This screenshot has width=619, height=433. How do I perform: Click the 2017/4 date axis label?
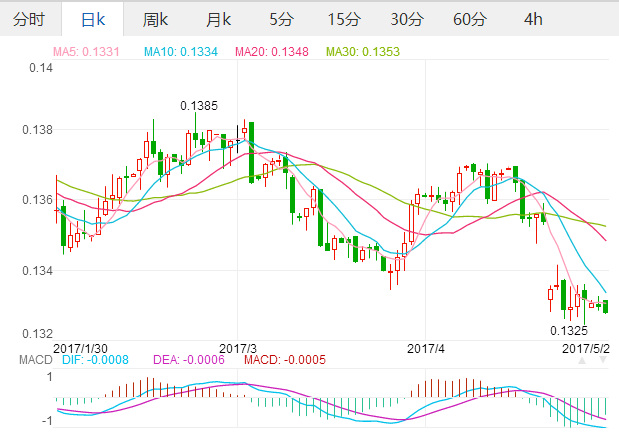click(426, 349)
